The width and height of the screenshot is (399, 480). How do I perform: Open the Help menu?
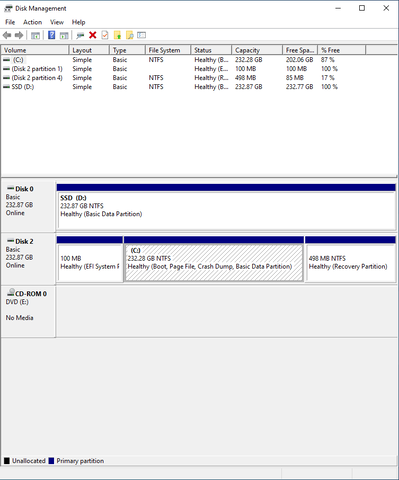click(78, 22)
